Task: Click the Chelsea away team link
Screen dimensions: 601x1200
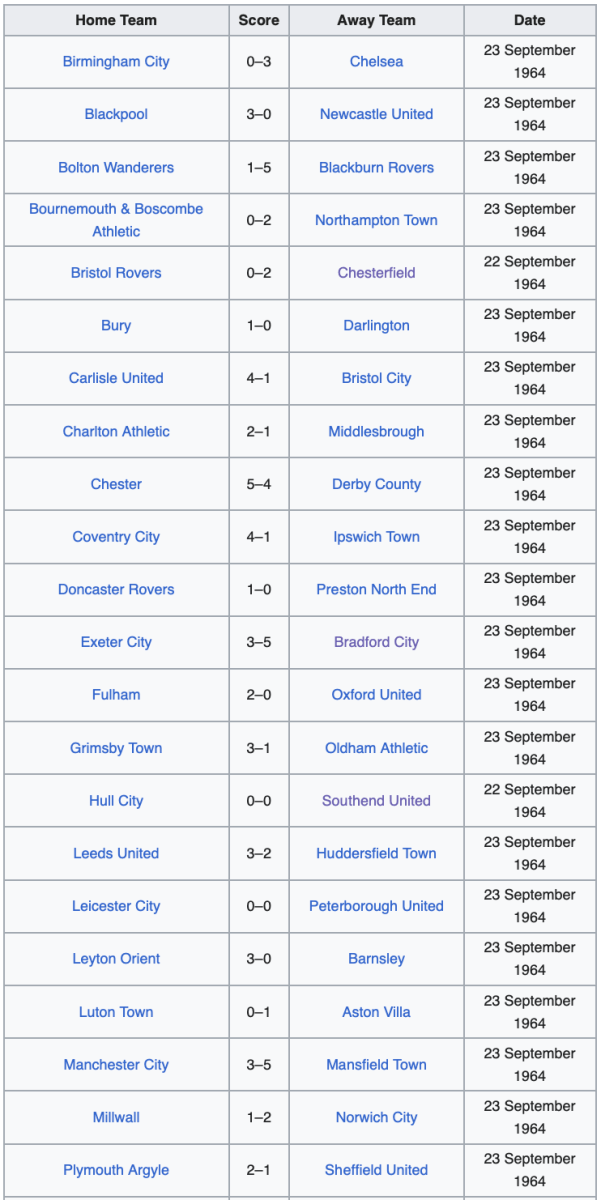Action: [x=376, y=62]
